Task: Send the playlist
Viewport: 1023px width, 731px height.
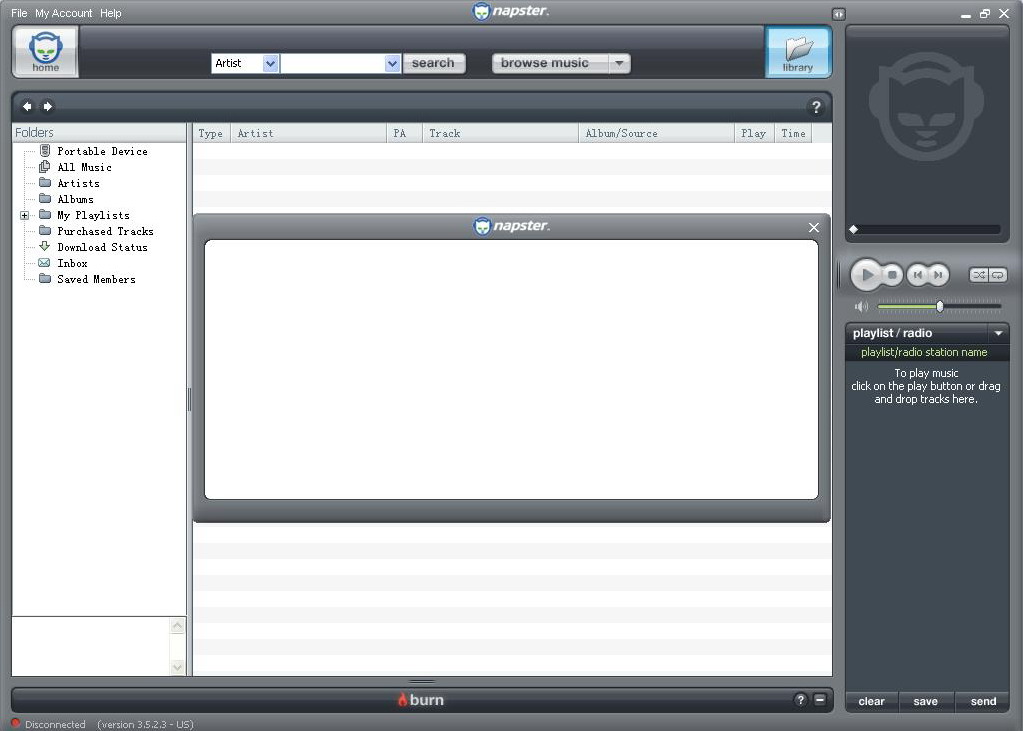Action: [983, 702]
